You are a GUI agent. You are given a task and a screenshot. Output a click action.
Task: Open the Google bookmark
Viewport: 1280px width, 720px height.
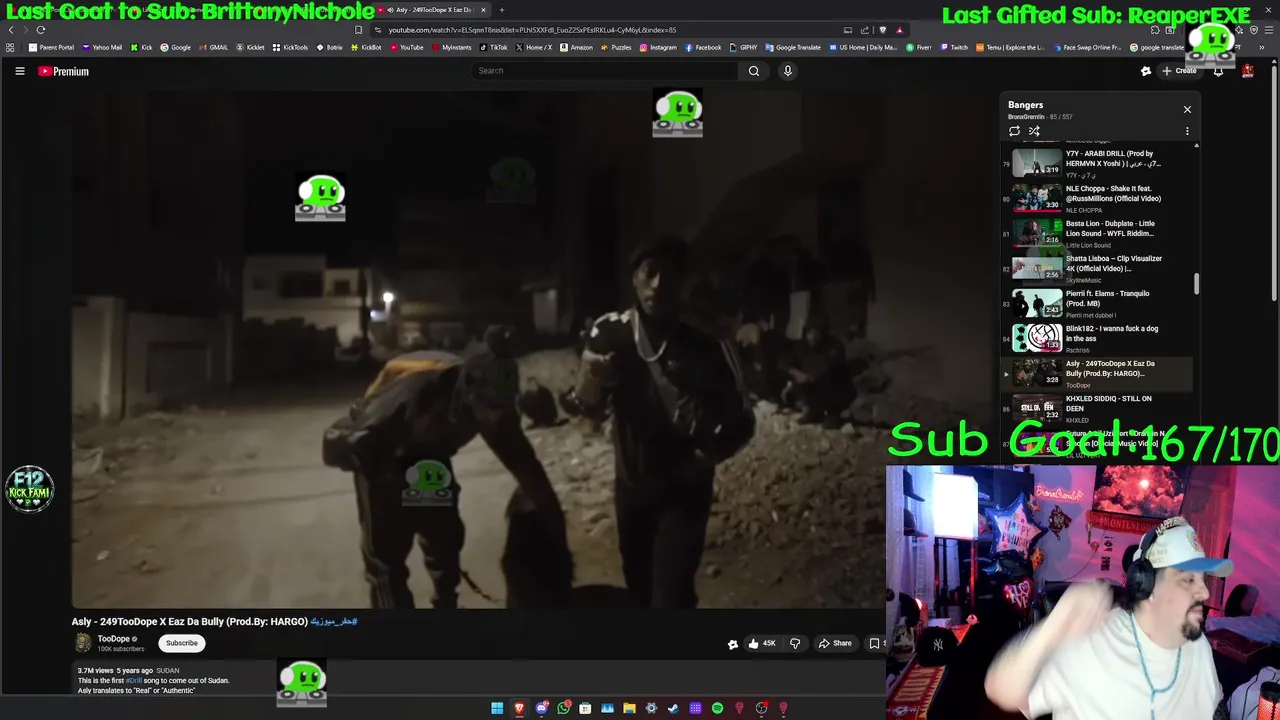(x=175, y=47)
